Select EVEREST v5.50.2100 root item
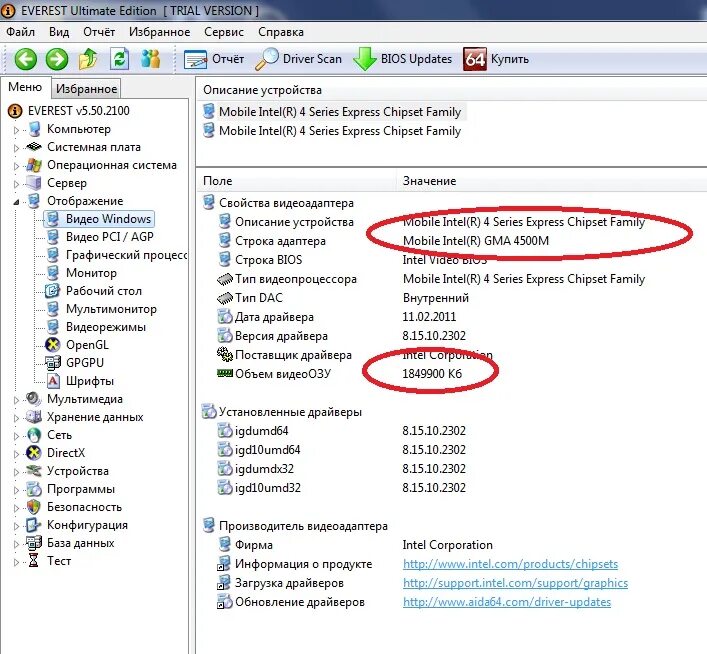The width and height of the screenshot is (707, 654). 78,111
